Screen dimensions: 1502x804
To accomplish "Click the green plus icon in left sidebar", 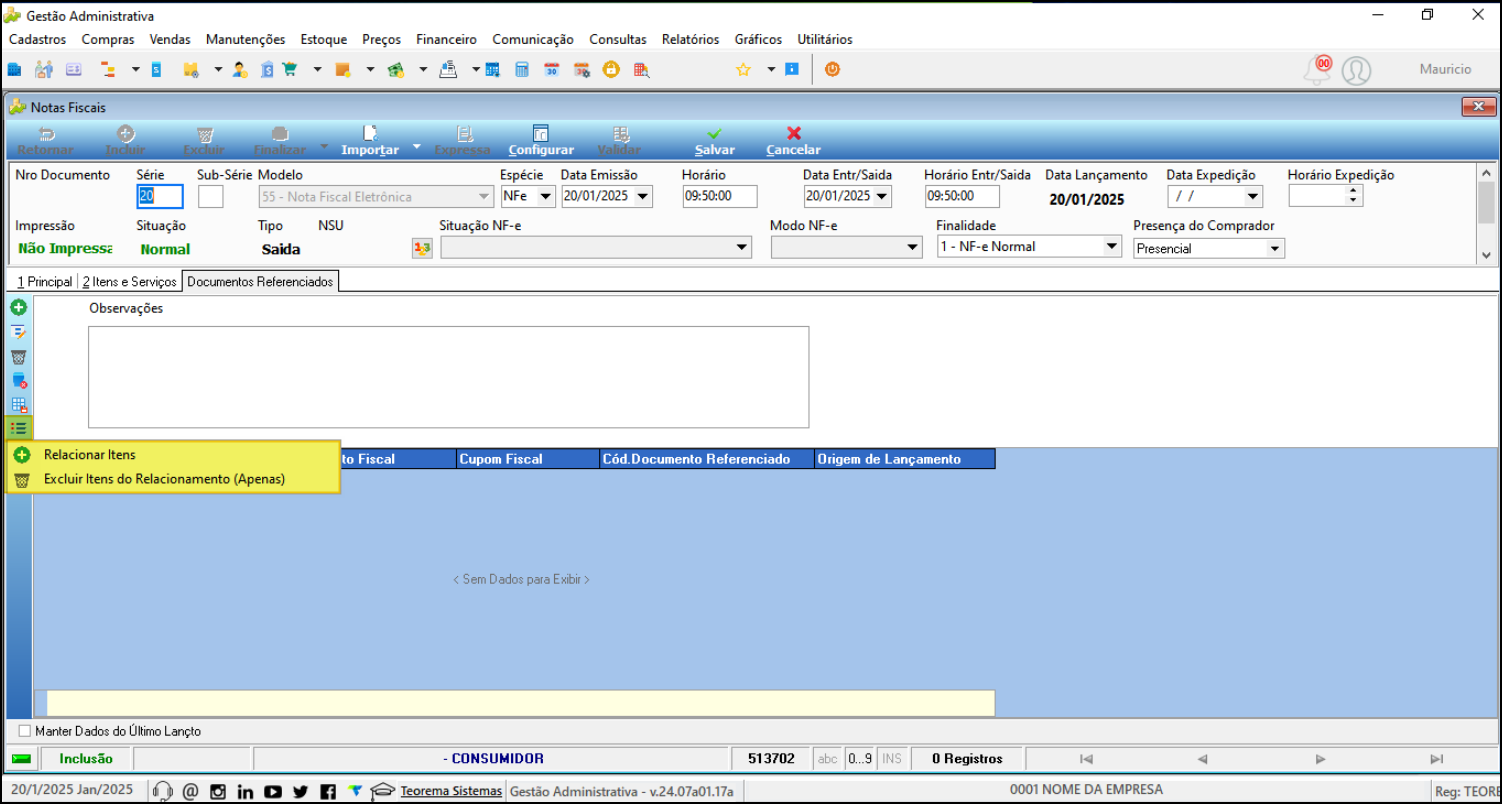I will [x=18, y=307].
